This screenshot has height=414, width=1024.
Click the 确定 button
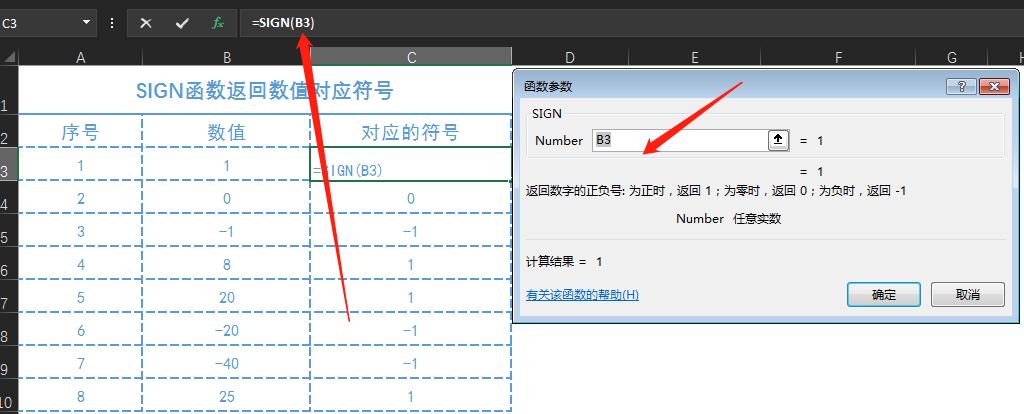coord(884,295)
